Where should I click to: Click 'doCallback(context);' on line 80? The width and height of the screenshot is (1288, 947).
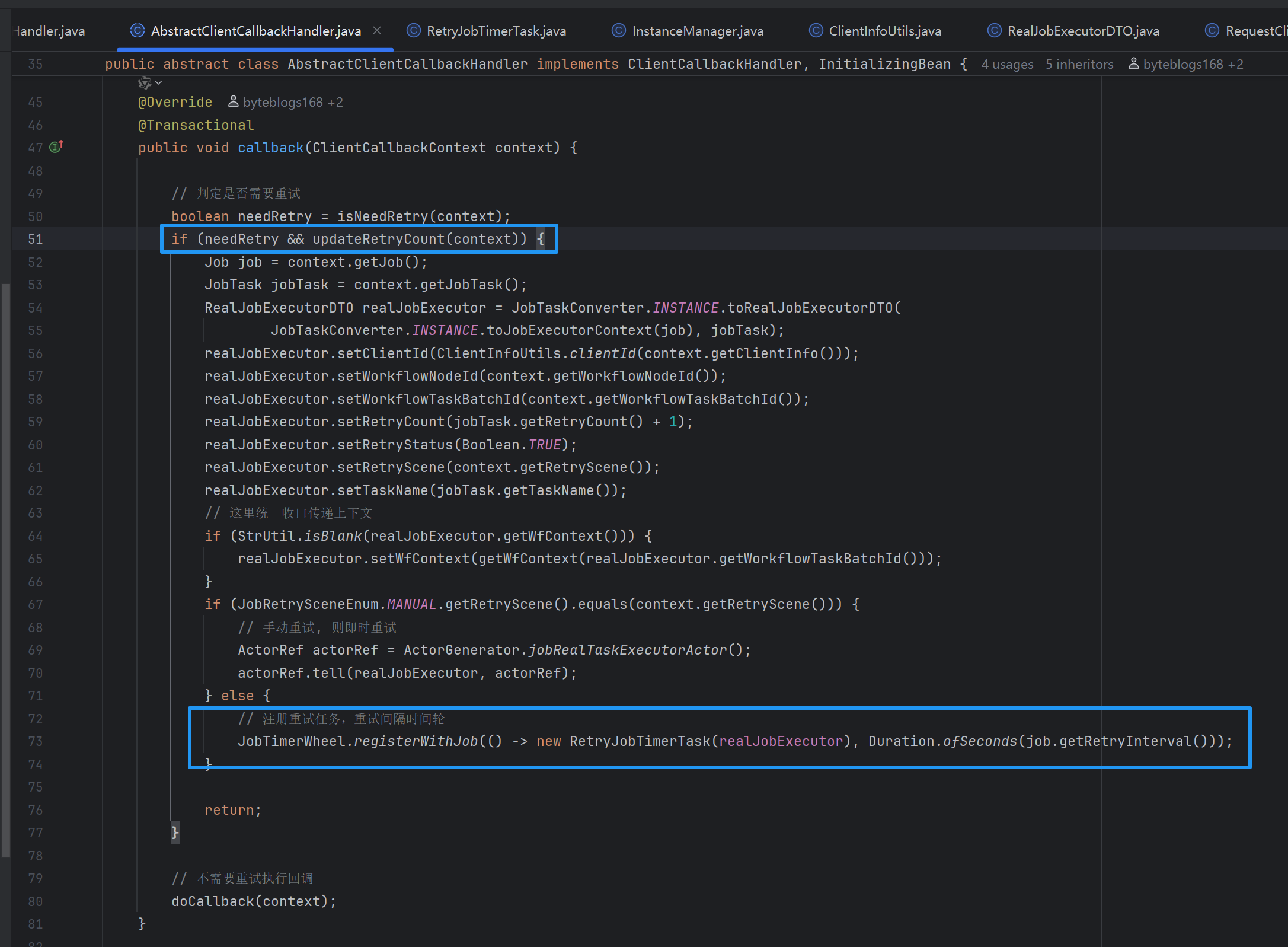[254, 901]
